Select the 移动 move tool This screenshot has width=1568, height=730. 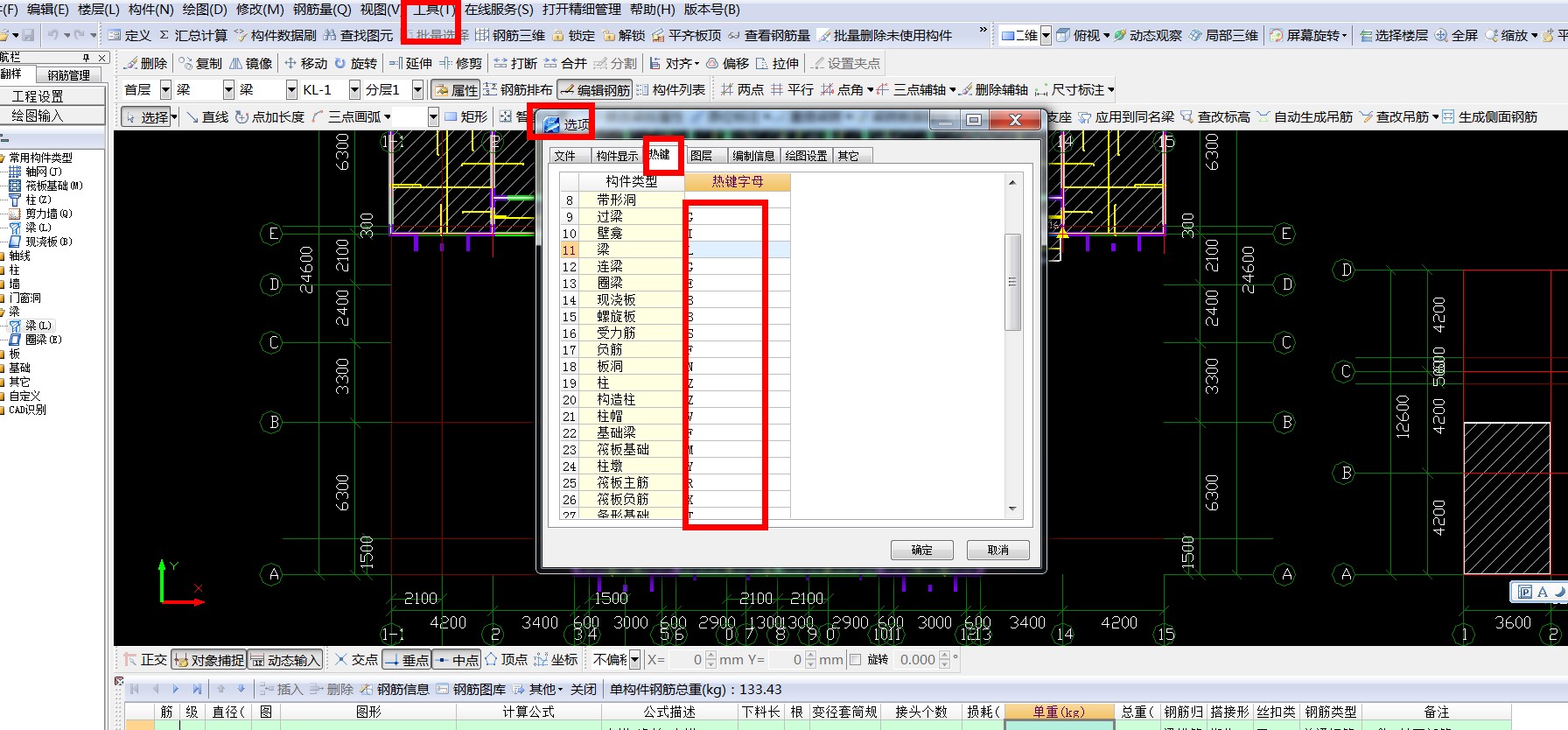pyautogui.click(x=304, y=64)
